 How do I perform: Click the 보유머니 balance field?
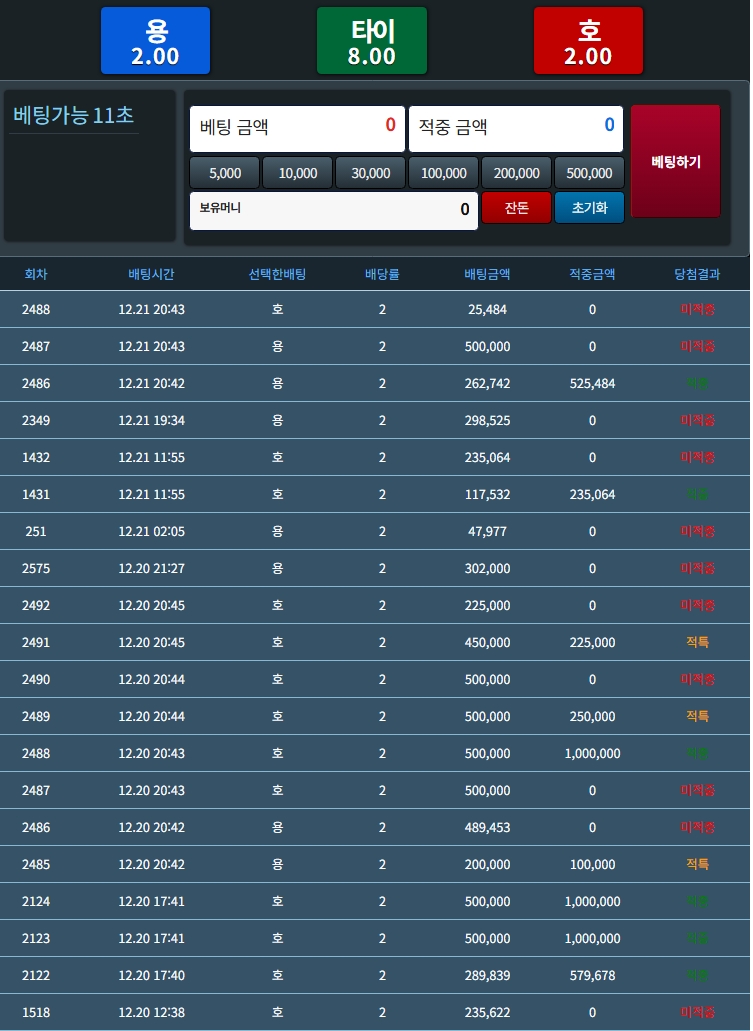click(x=333, y=210)
